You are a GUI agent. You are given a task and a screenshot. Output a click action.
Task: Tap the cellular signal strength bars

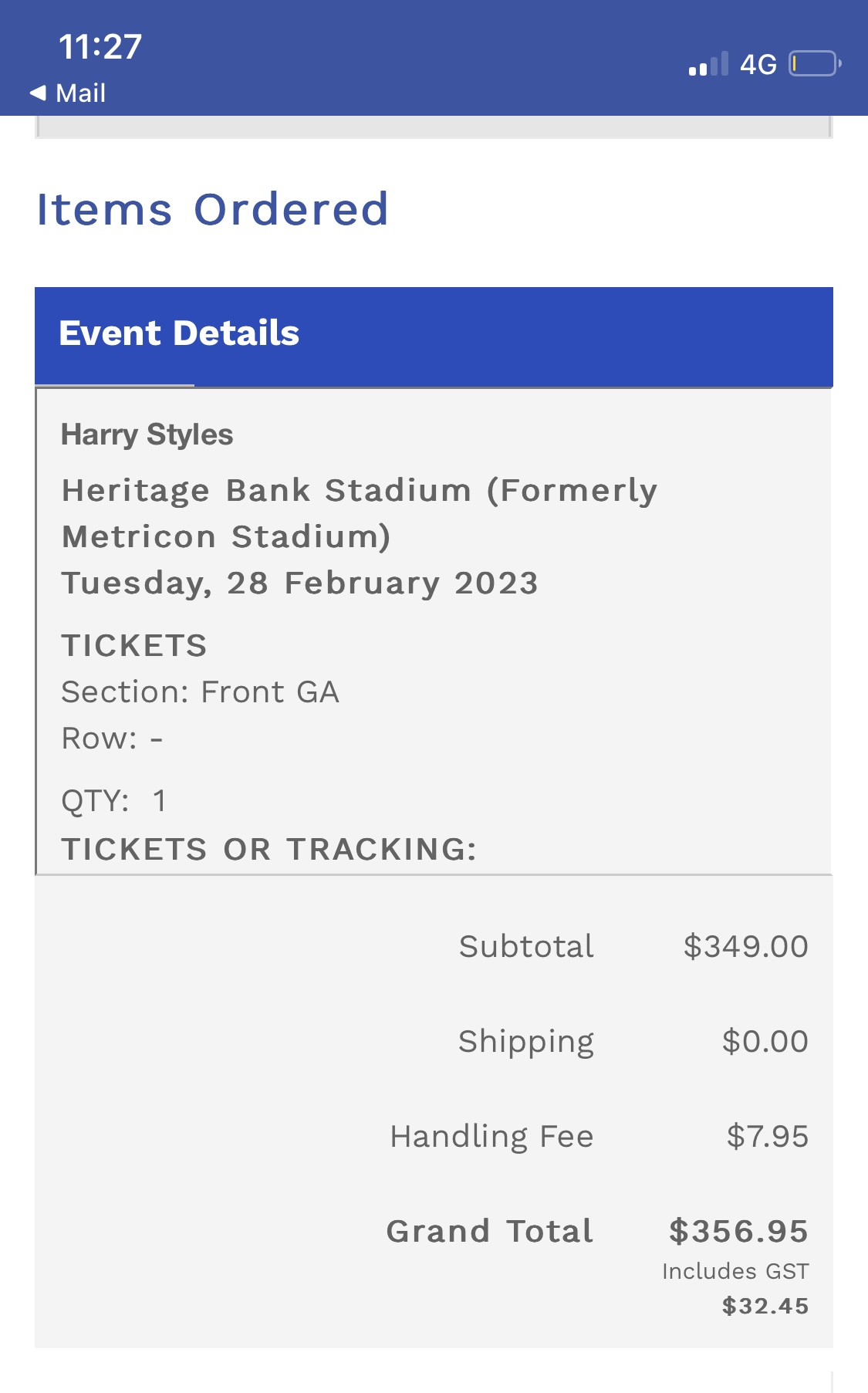pos(708,65)
